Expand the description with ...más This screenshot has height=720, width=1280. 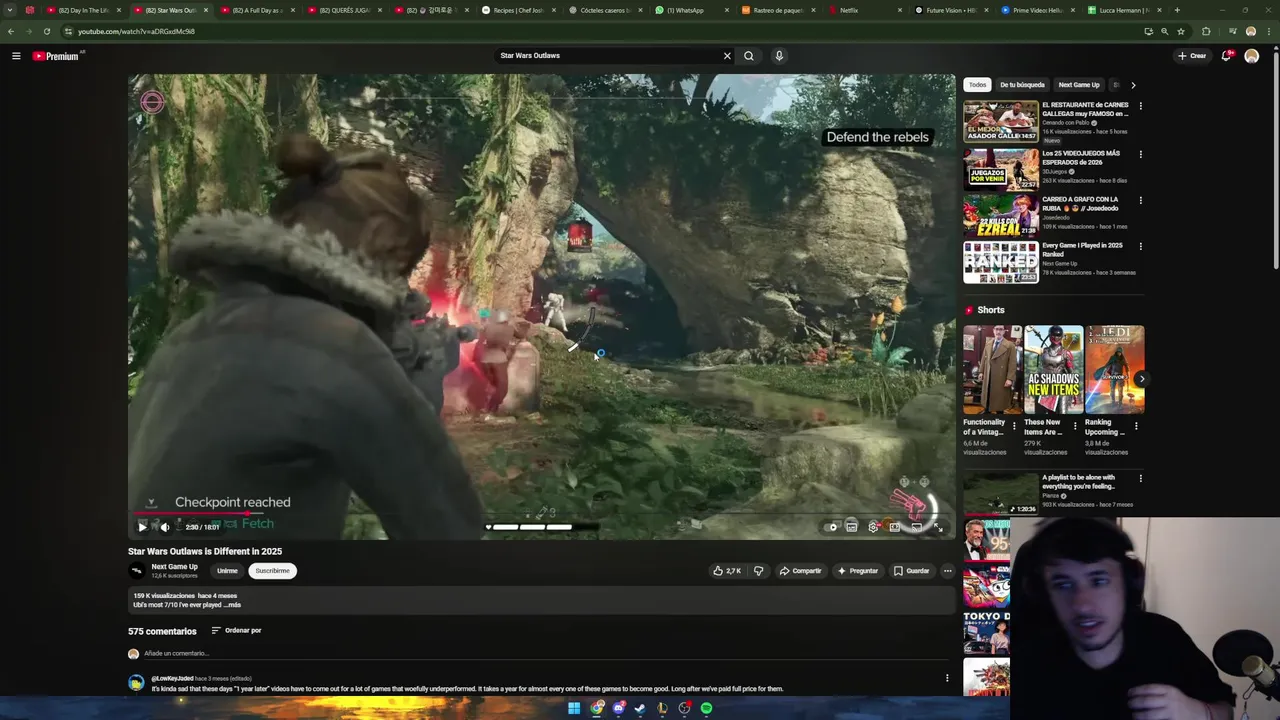[231, 605]
